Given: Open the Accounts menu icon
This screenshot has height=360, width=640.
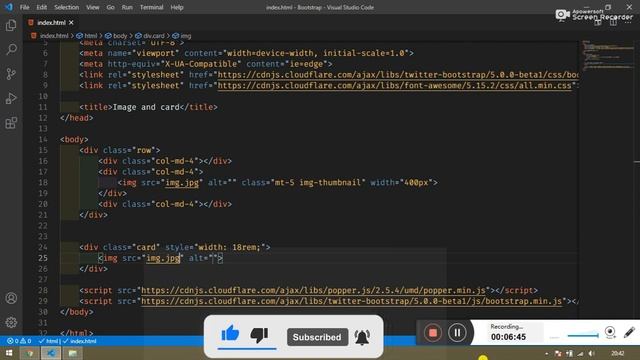Looking at the screenshot, I should pyautogui.click(x=11, y=298).
